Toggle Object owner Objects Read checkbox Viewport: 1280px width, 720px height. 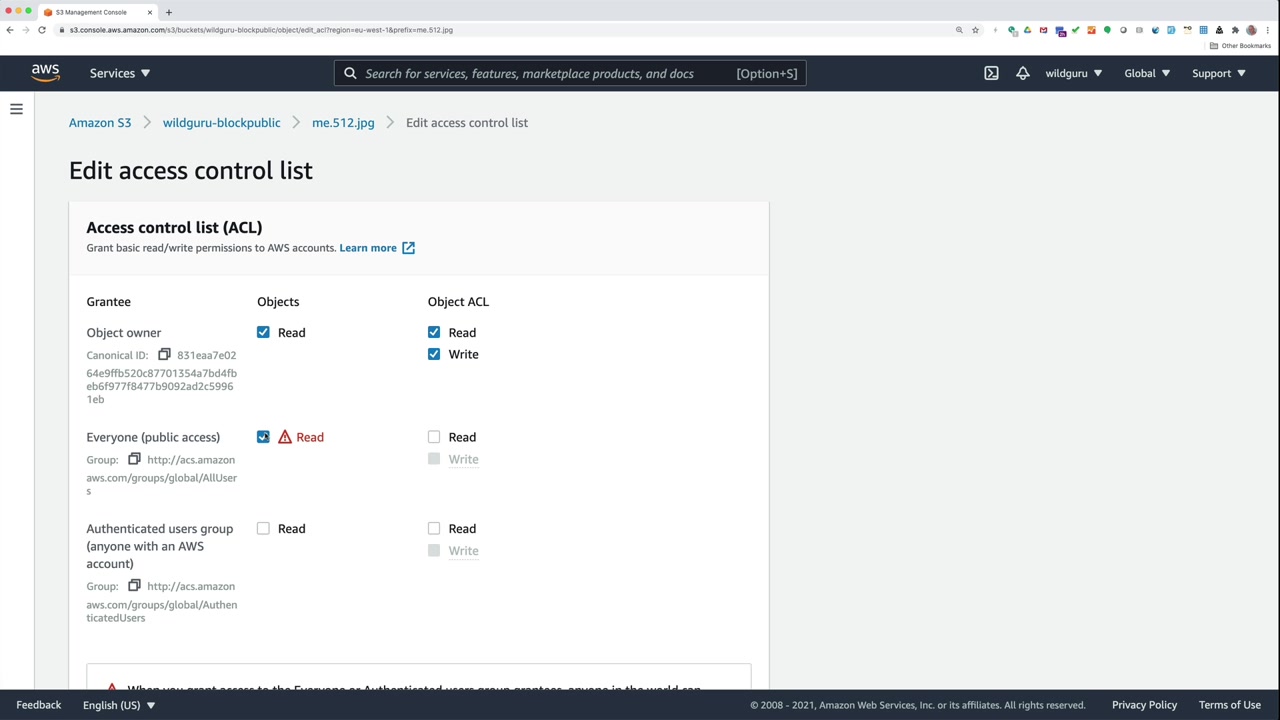click(263, 332)
